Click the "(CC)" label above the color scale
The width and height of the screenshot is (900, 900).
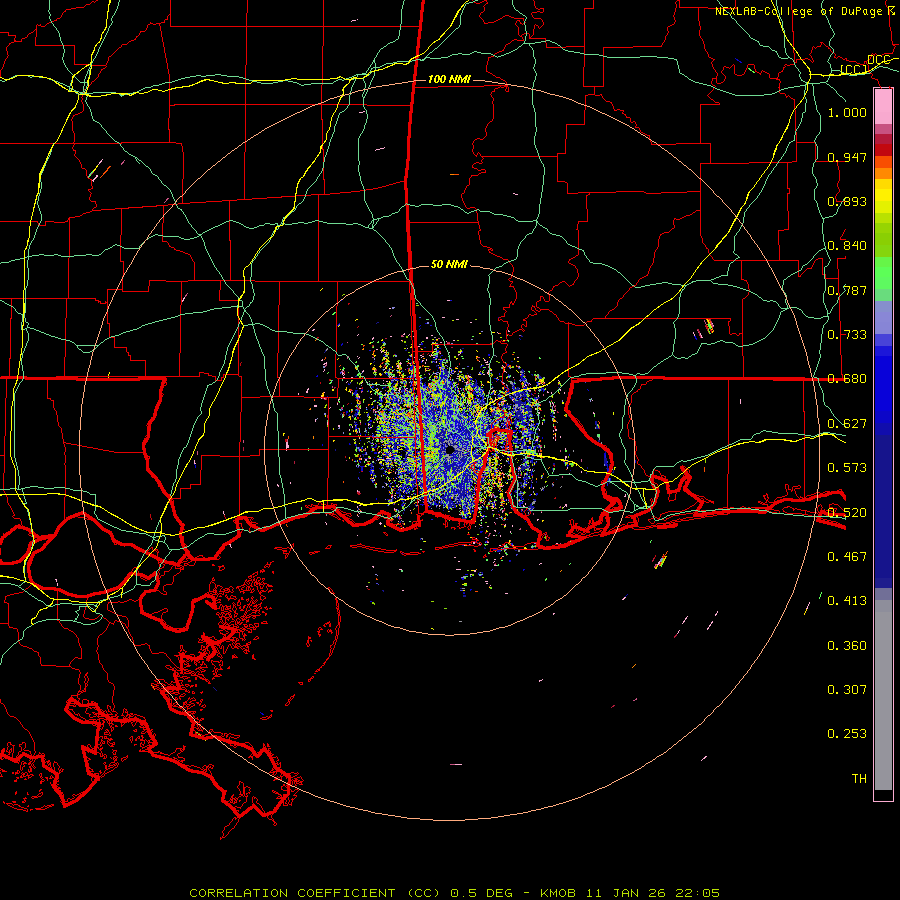(855, 69)
